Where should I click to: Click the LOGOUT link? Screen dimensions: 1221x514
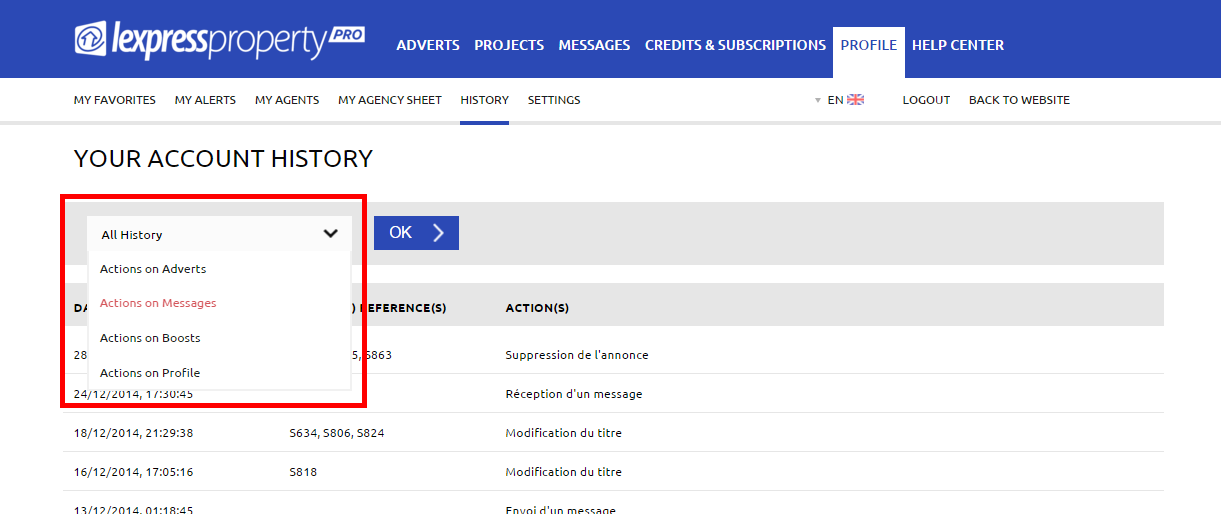click(x=926, y=100)
